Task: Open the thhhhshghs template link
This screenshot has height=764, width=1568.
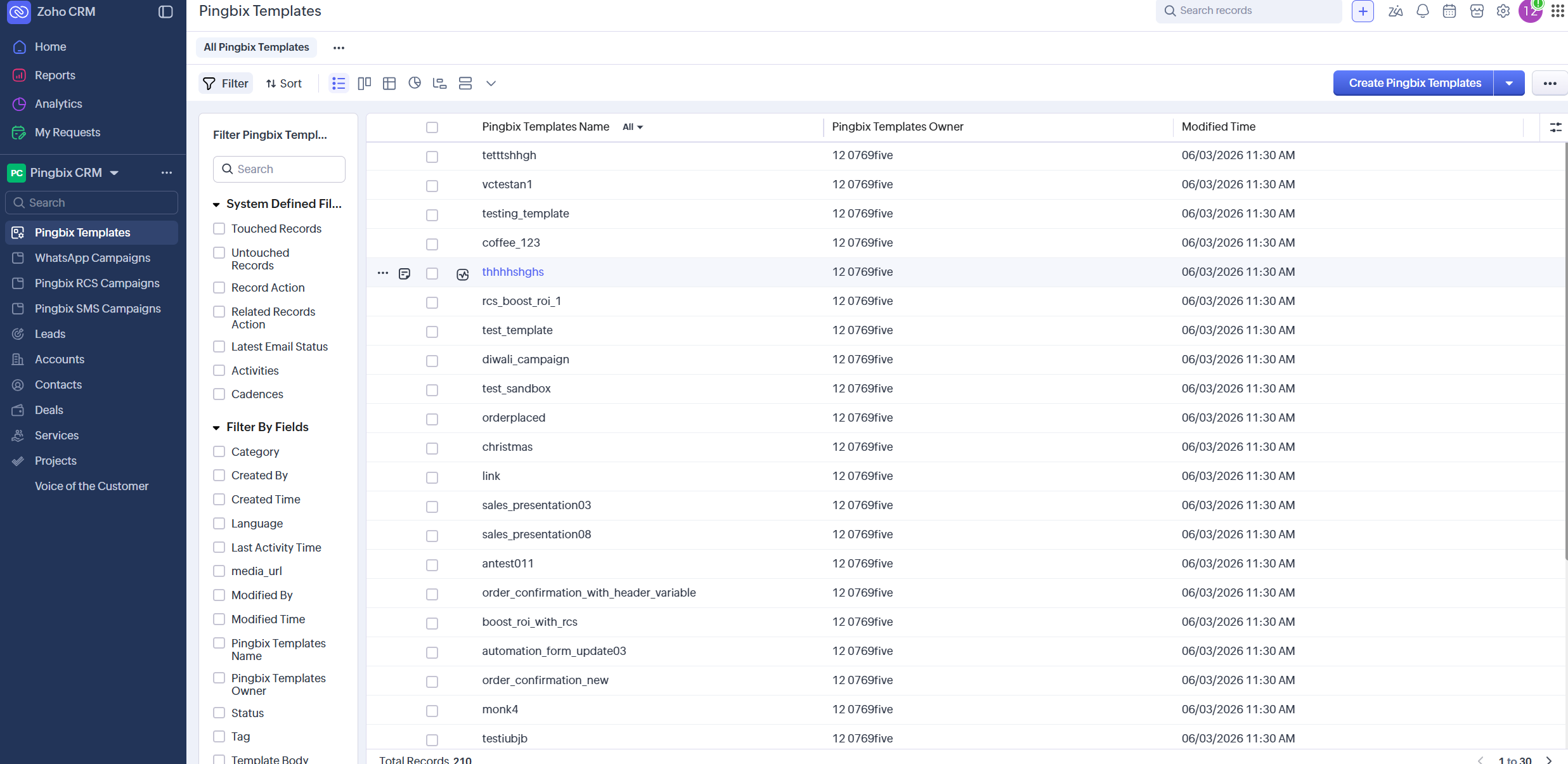Action: tap(512, 271)
